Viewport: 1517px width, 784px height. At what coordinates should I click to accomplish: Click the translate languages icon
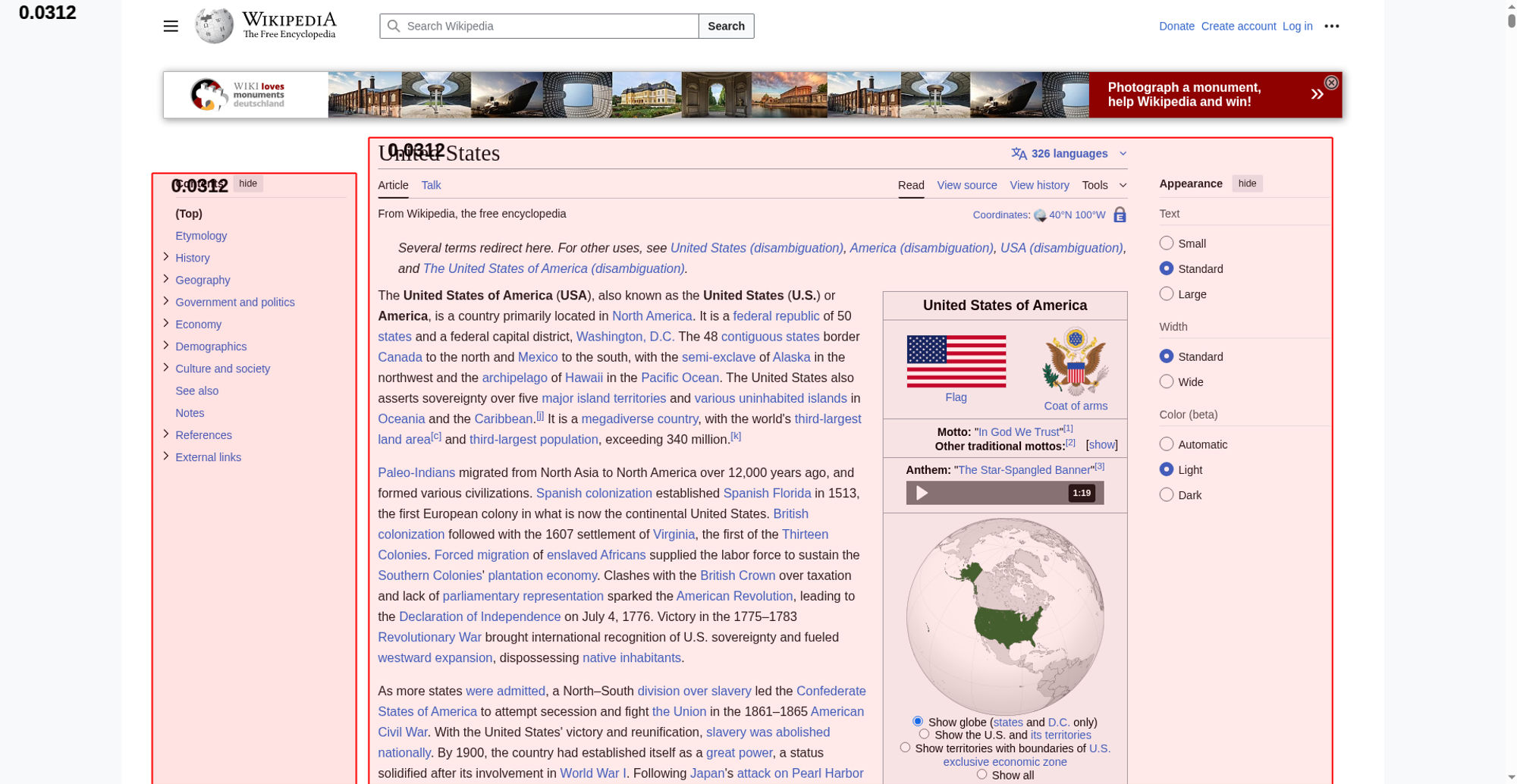click(1019, 153)
